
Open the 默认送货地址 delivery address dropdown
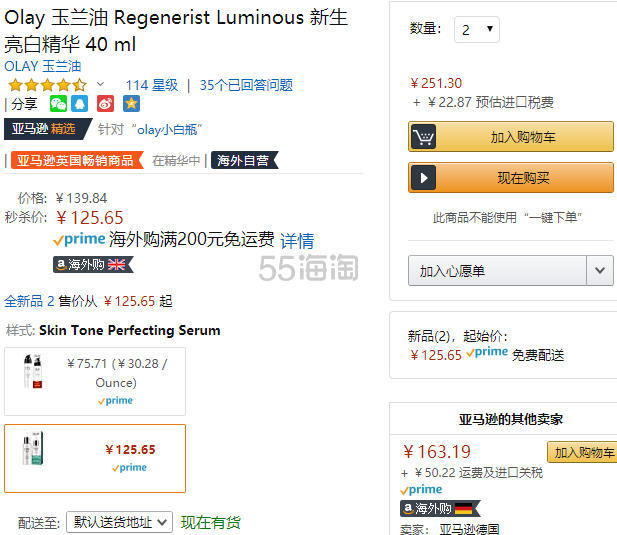click(120, 522)
